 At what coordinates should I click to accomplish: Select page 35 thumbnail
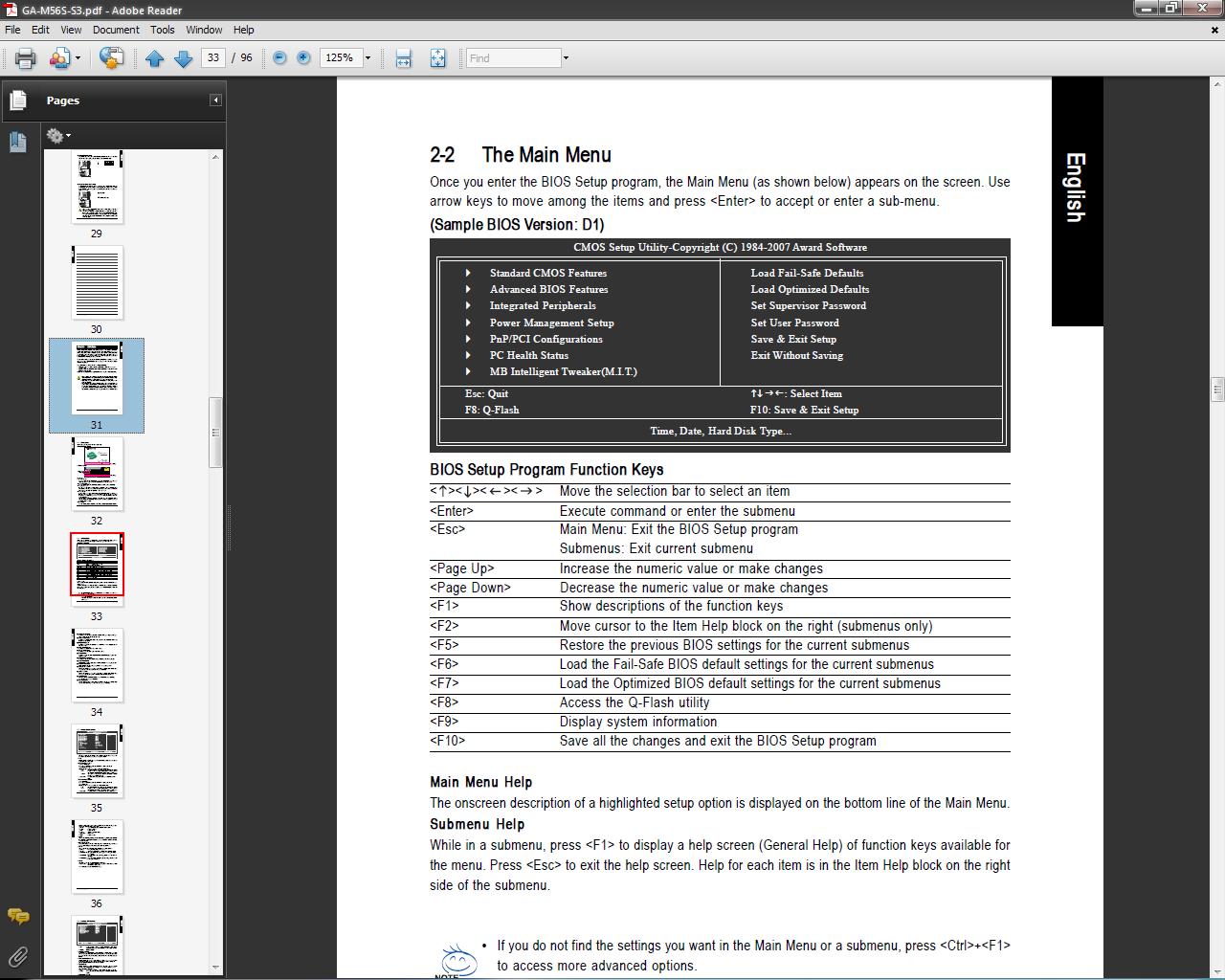(x=97, y=762)
